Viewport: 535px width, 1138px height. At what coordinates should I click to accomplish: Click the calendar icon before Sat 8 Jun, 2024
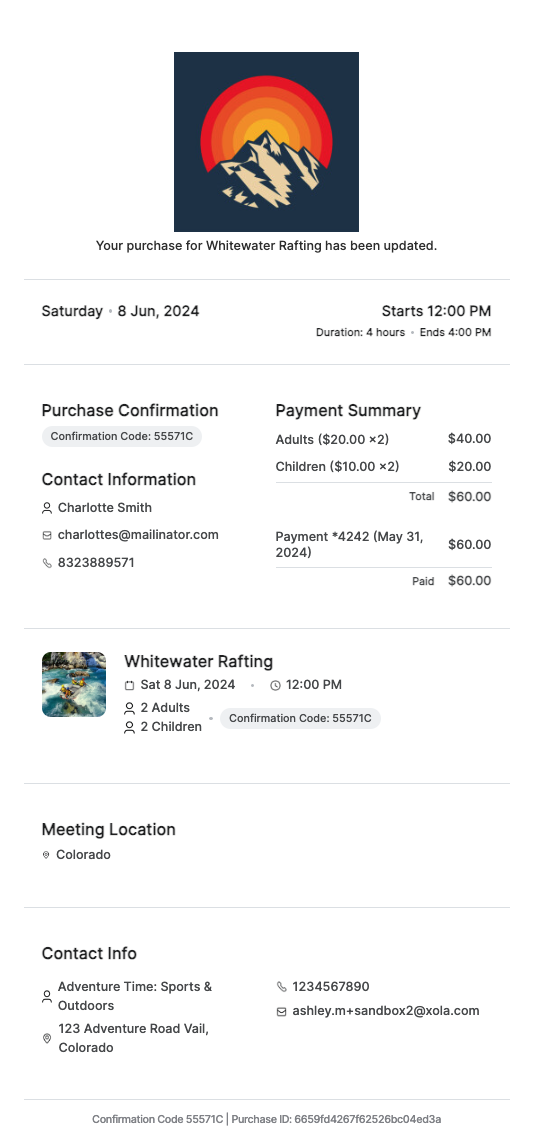129,685
